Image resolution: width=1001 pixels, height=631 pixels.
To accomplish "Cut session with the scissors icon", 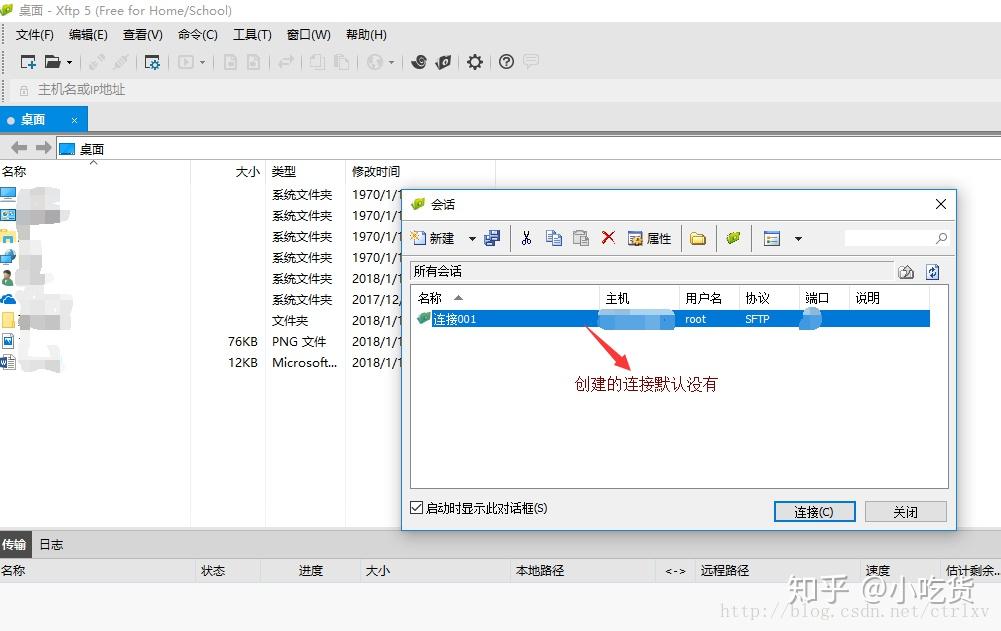I will [526, 238].
